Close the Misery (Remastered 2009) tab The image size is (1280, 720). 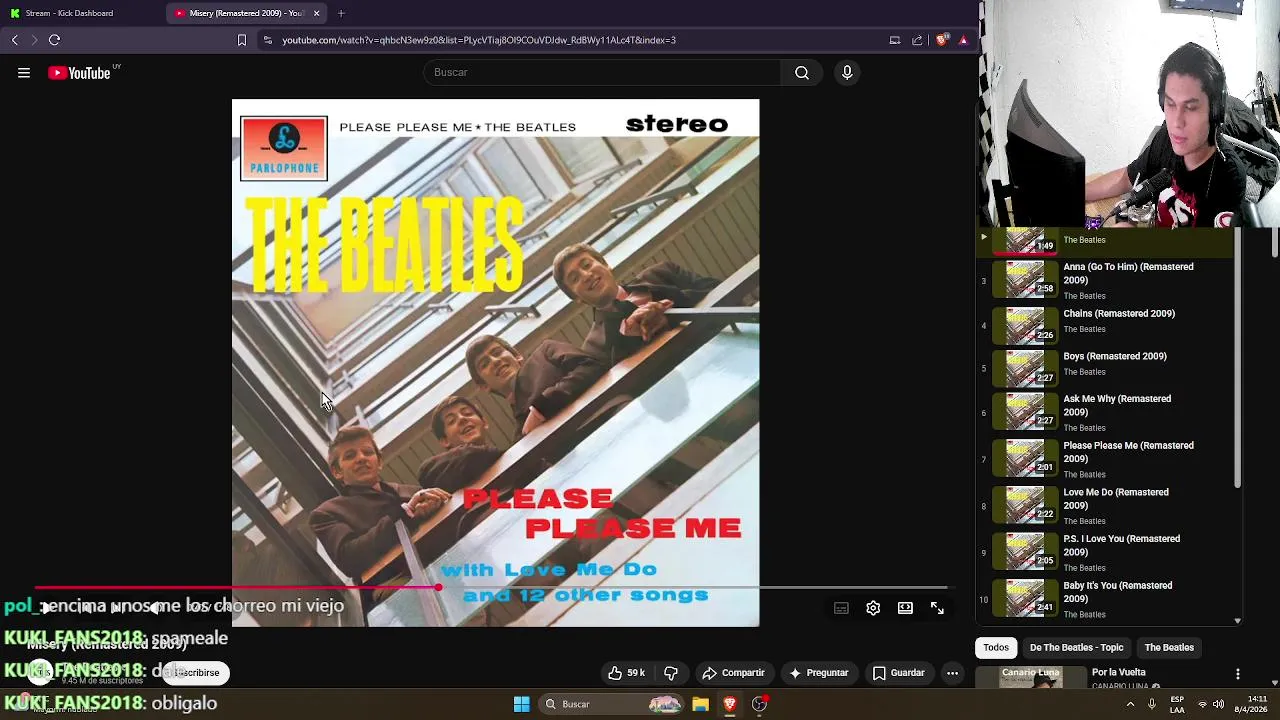point(316,13)
